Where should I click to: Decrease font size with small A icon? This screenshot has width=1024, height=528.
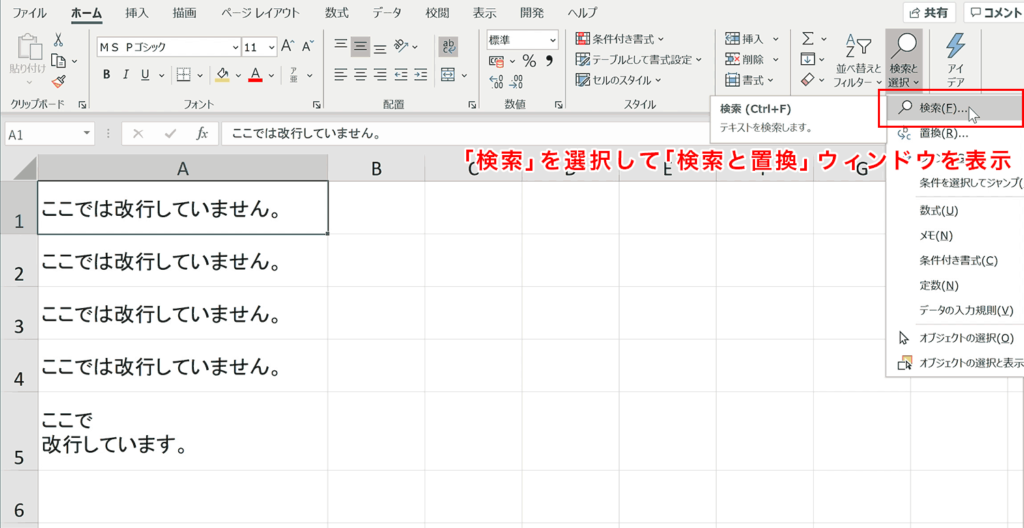[308, 46]
